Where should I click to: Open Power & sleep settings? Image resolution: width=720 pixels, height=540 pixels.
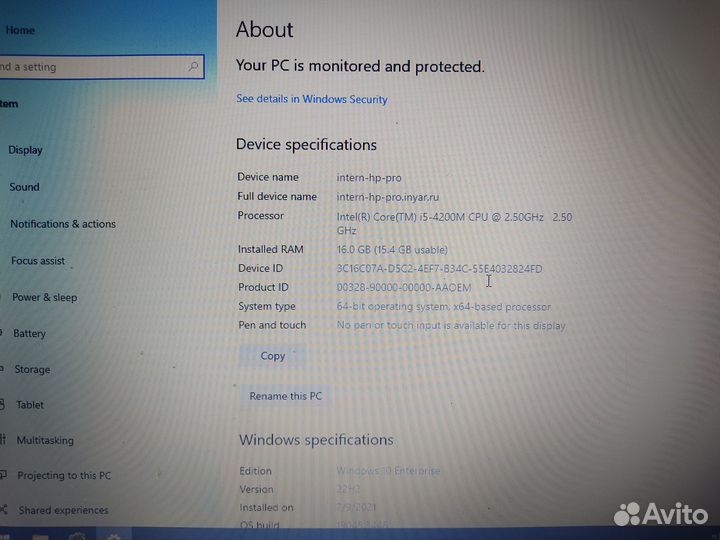click(45, 298)
